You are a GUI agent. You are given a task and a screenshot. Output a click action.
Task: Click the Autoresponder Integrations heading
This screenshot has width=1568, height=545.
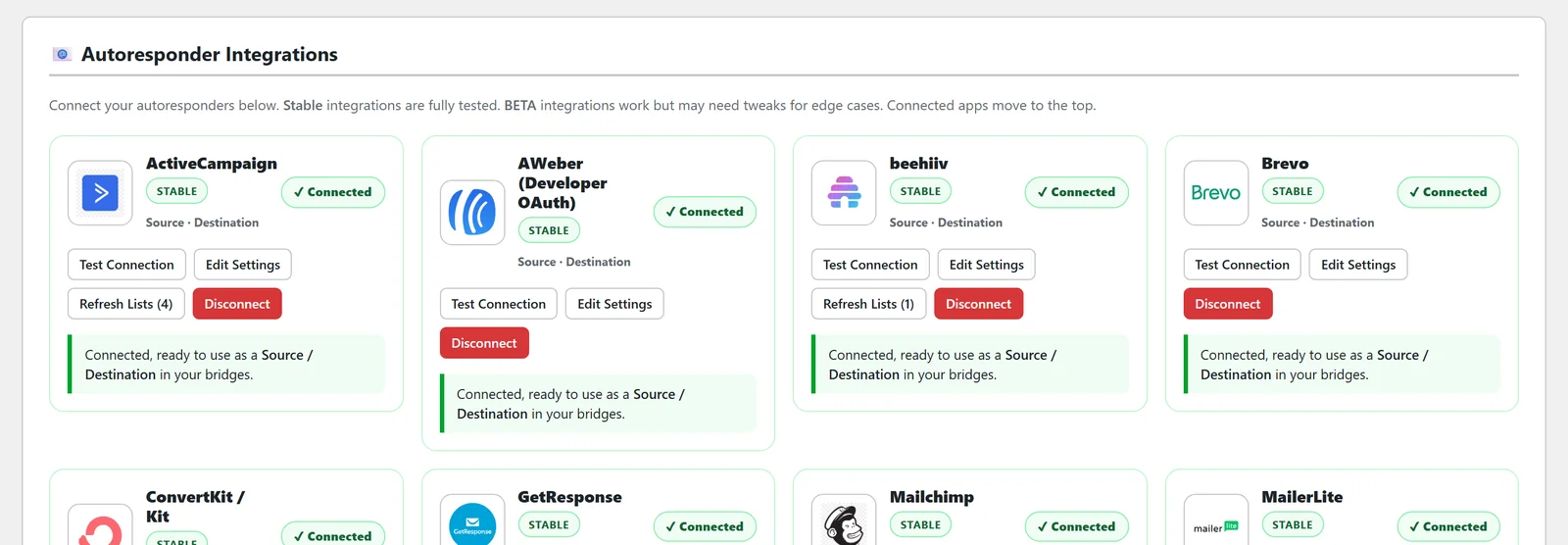[210, 54]
